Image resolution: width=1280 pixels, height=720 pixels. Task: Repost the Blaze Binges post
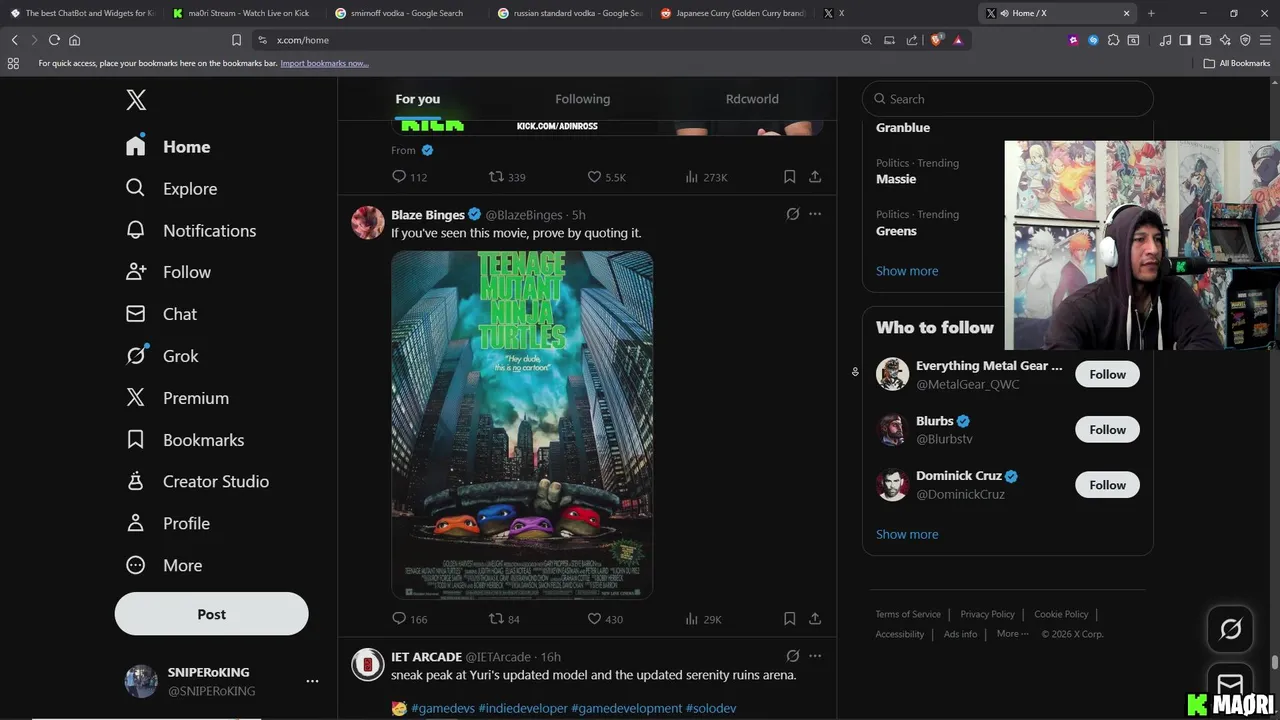[x=504, y=619]
